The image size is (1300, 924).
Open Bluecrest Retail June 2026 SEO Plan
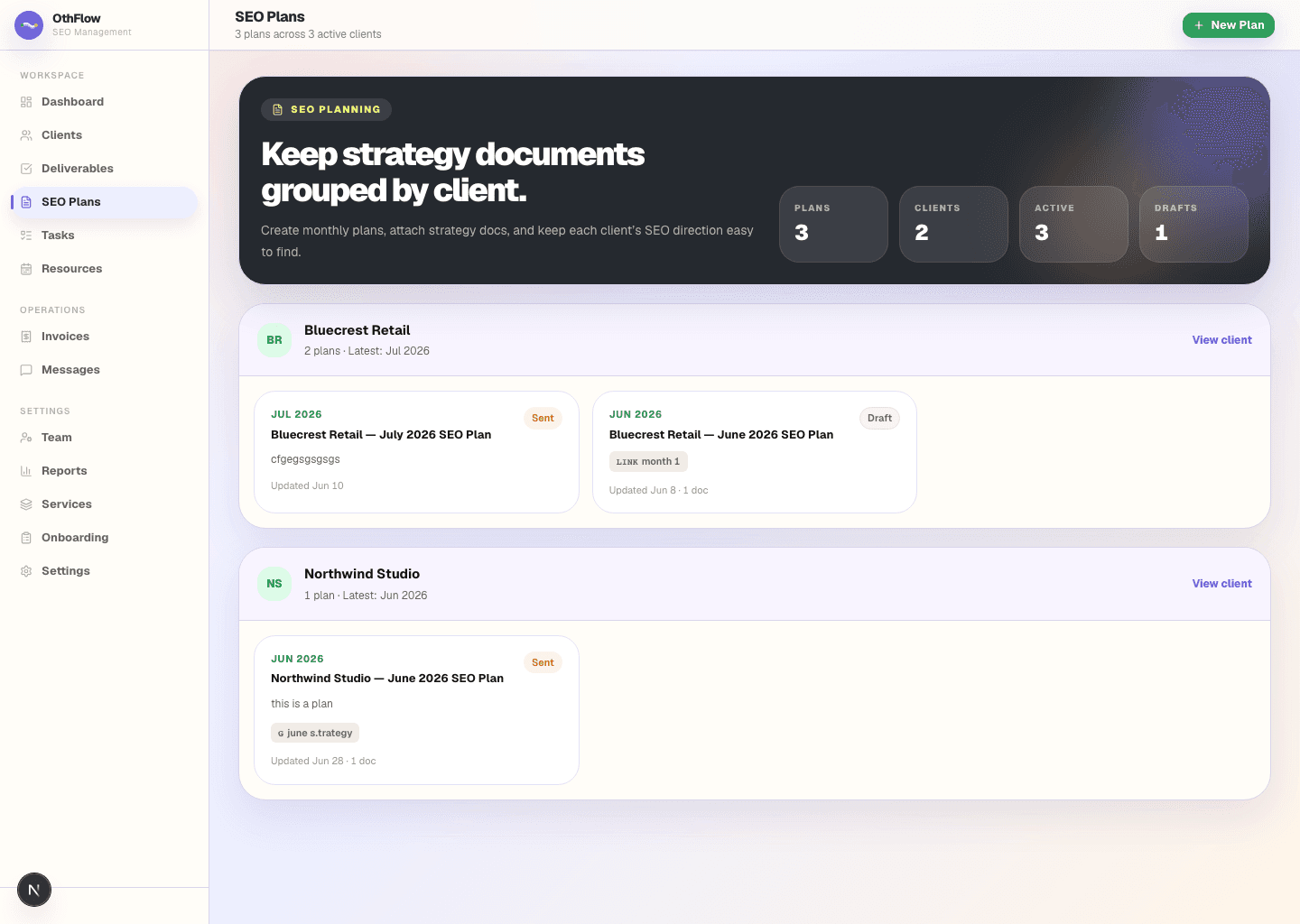coord(755,452)
